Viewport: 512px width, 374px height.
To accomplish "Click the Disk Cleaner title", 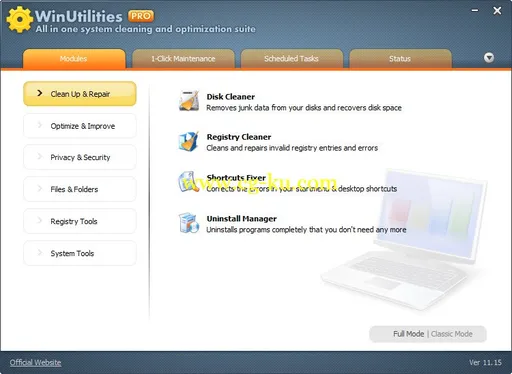I will click(x=231, y=97).
